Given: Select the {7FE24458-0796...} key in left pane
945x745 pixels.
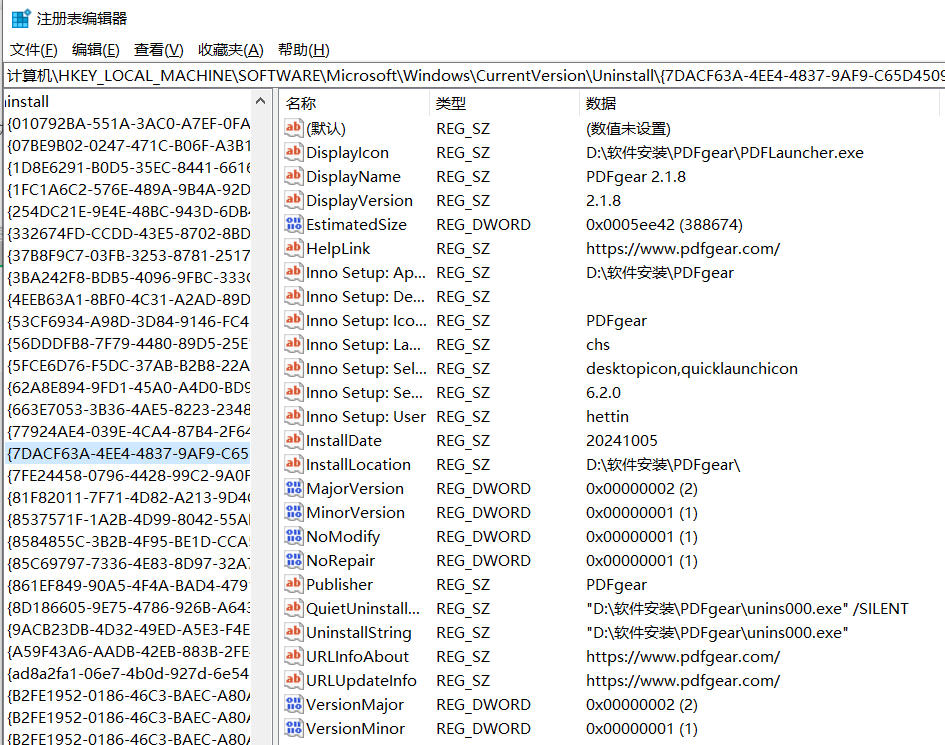Looking at the screenshot, I should [120, 476].
